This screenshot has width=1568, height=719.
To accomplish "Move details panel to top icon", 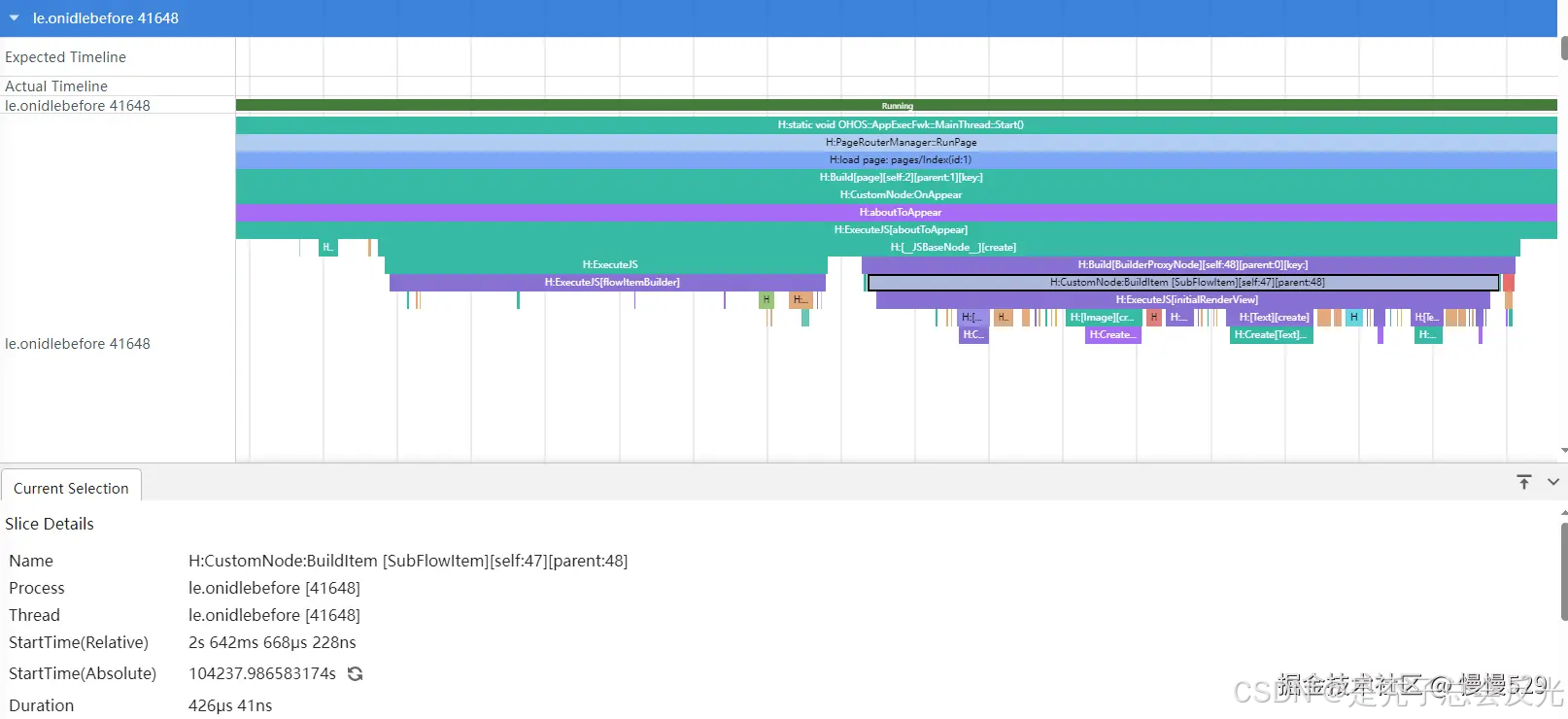I will [x=1524, y=482].
